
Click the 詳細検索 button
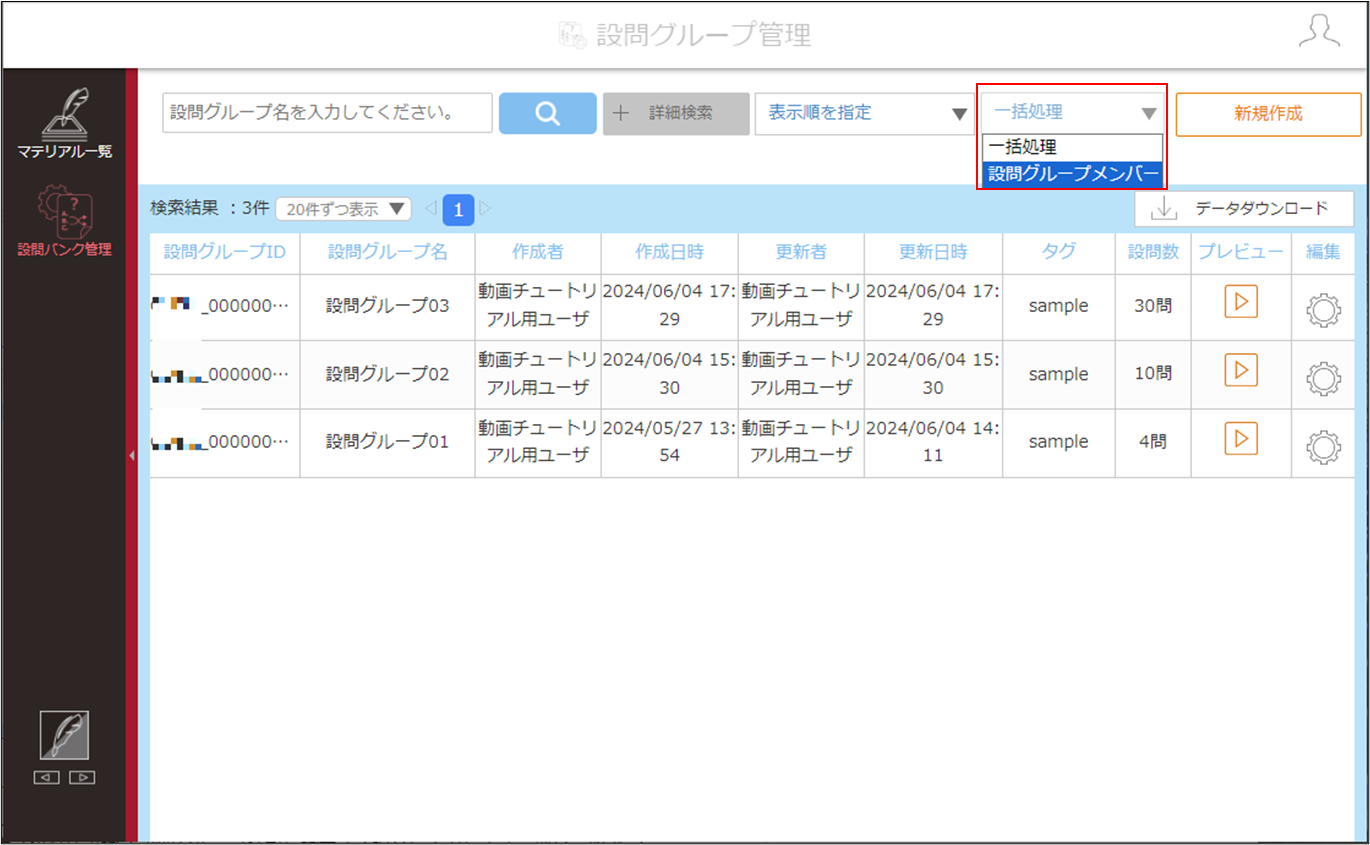[x=675, y=113]
